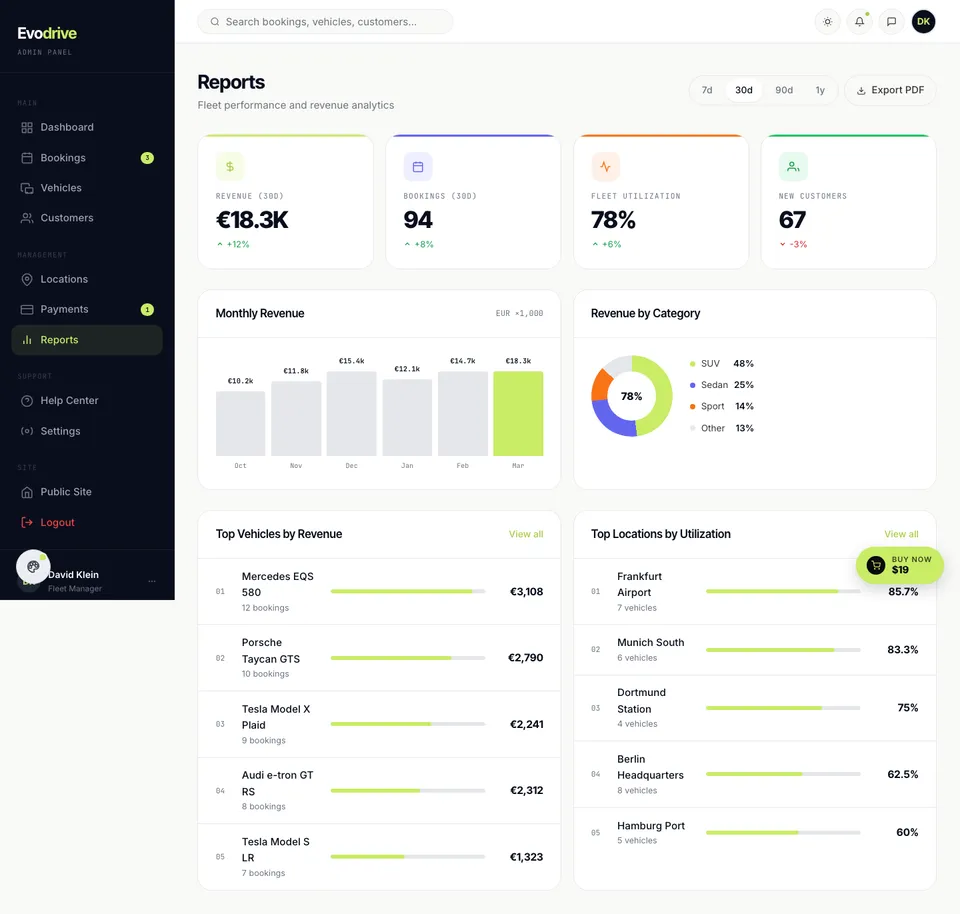Click the revenue dollar icon
This screenshot has height=914, width=960.
[x=230, y=167]
